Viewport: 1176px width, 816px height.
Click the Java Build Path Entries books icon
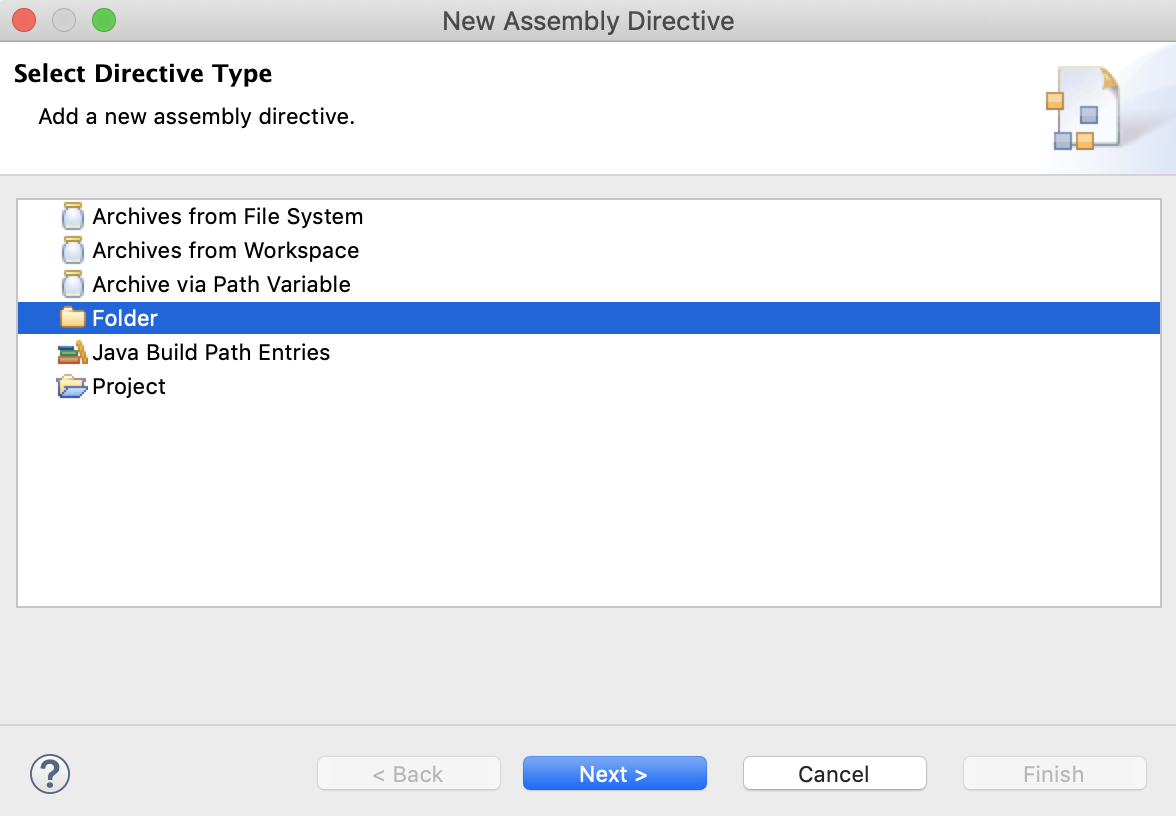coord(73,352)
